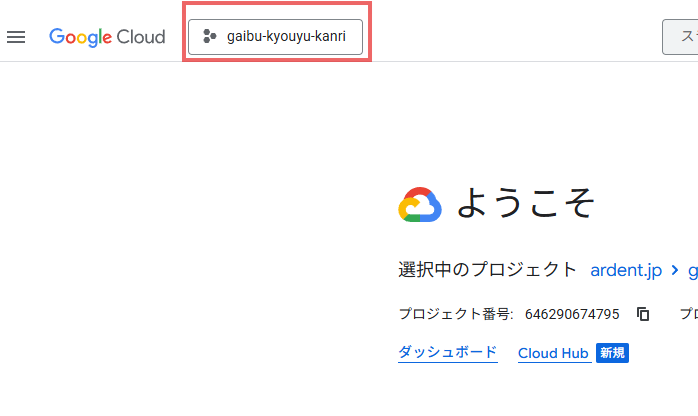Click the Google Cloud logo in header
Screen dimensions: 698x416
107,37
